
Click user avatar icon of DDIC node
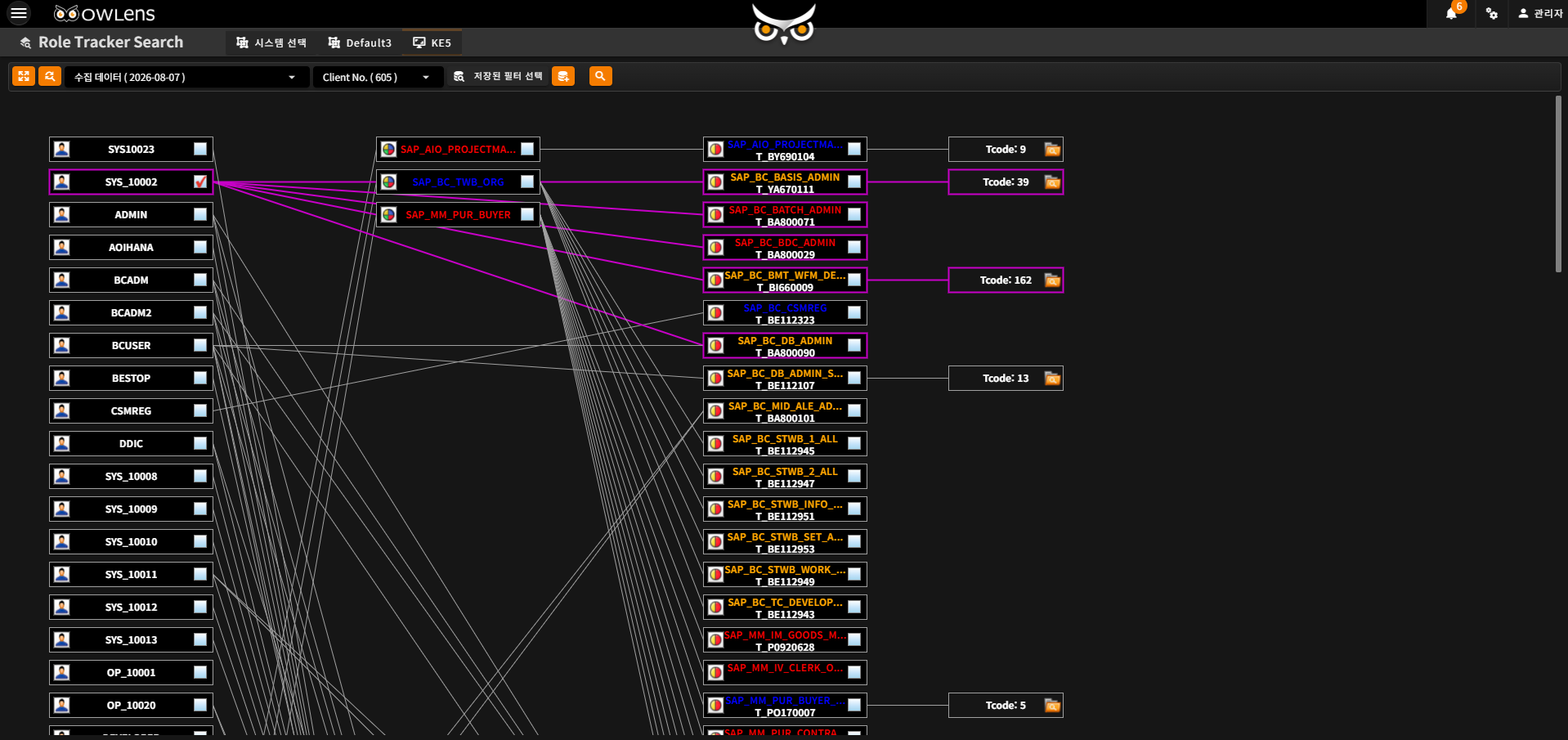click(x=62, y=443)
